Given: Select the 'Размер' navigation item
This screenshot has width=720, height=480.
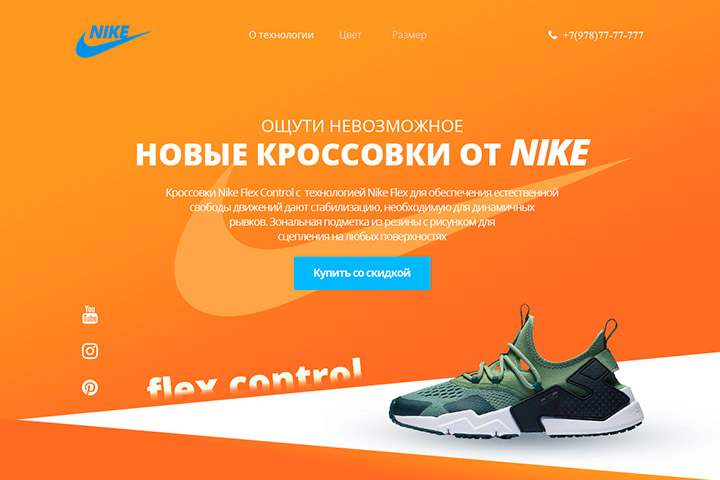Looking at the screenshot, I should tap(409, 35).
